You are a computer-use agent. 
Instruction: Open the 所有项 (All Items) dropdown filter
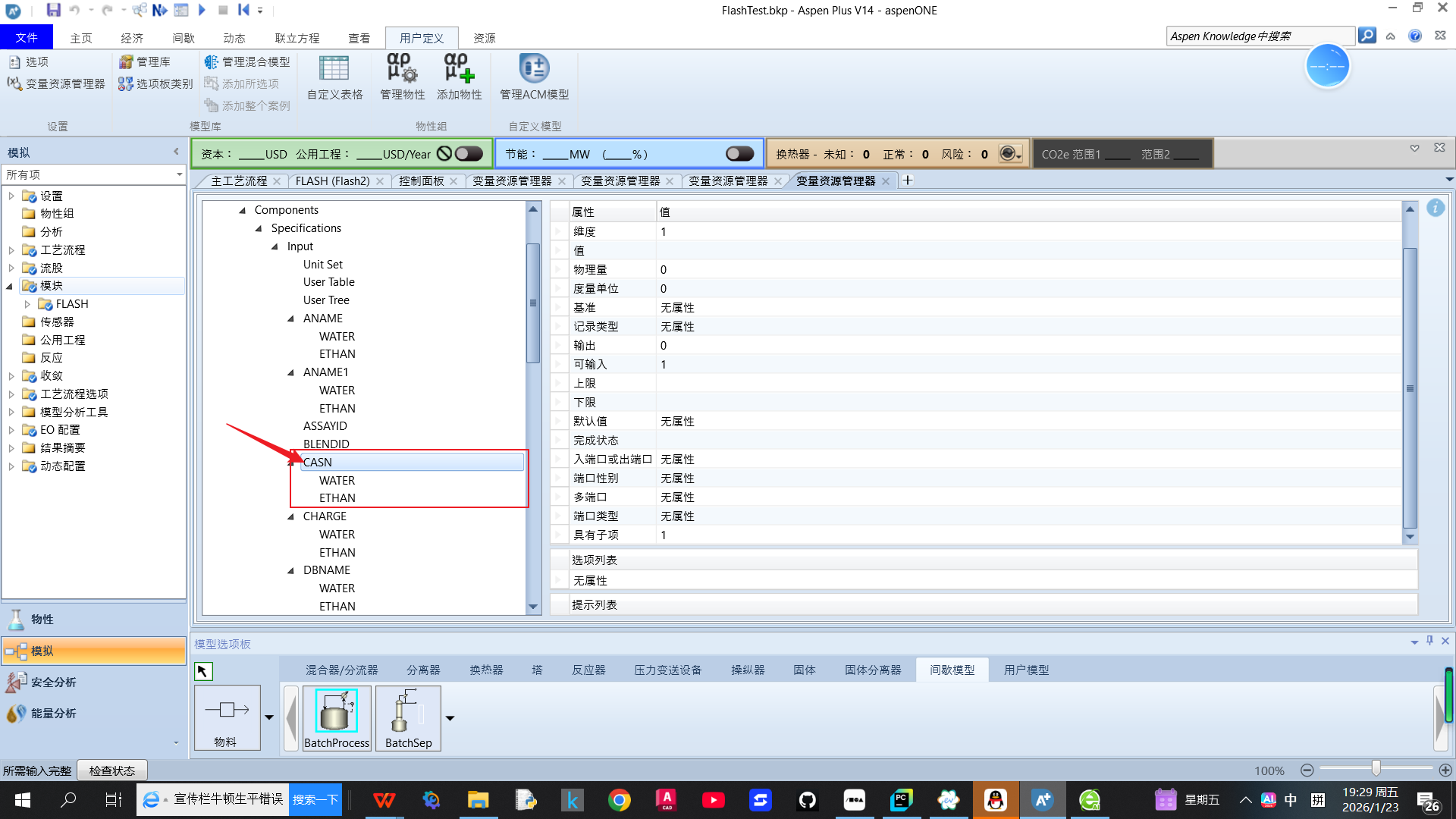click(x=179, y=174)
